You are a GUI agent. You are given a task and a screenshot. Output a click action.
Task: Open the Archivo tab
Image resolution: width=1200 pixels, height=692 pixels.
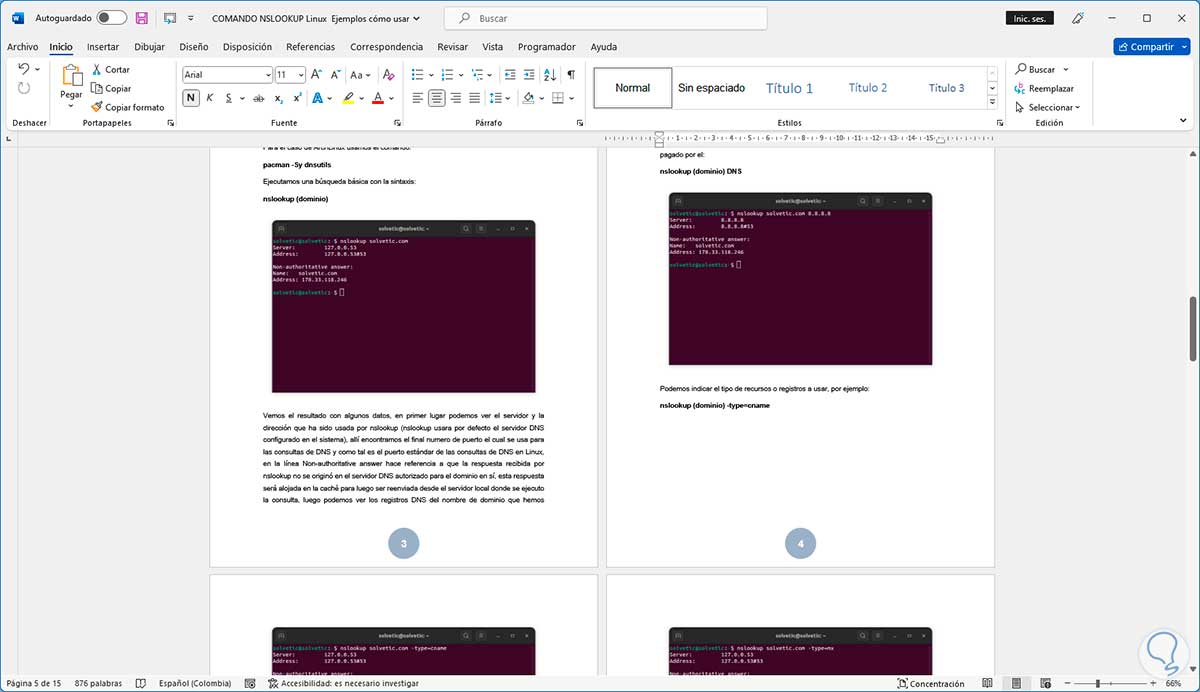[22, 47]
